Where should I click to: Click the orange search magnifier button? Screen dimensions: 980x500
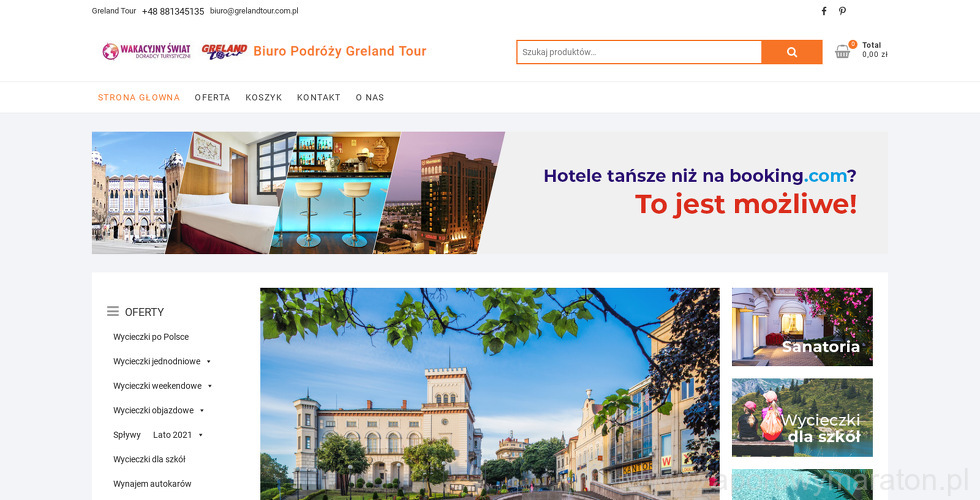click(x=792, y=52)
